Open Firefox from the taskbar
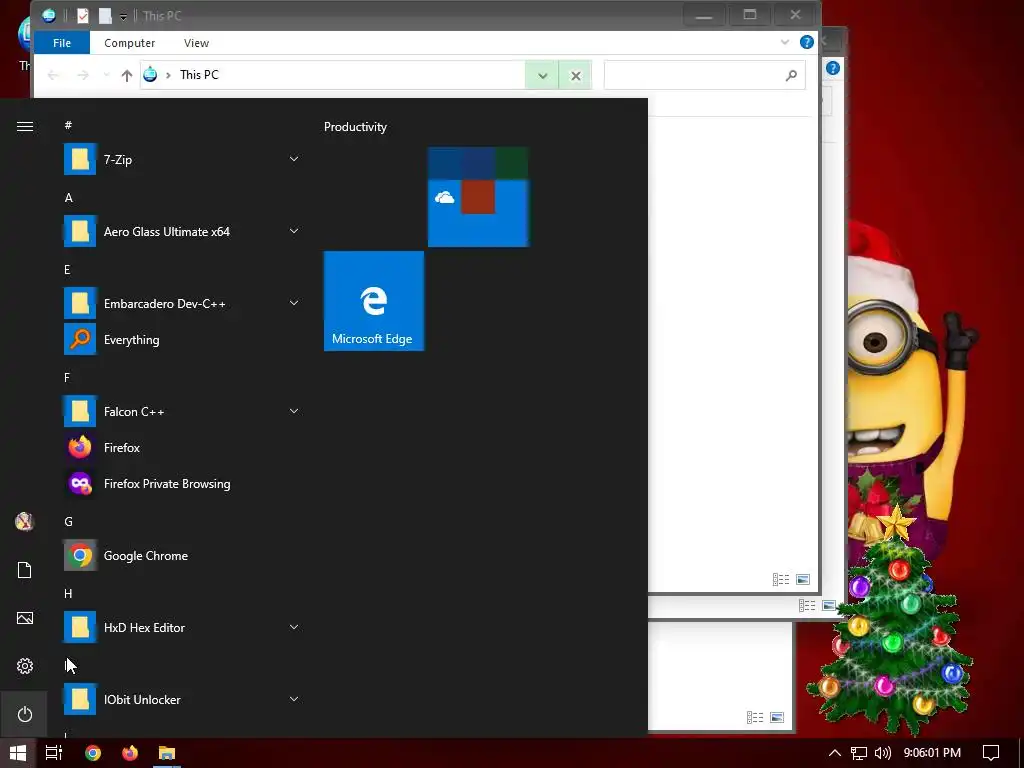The image size is (1024, 768). point(130,753)
